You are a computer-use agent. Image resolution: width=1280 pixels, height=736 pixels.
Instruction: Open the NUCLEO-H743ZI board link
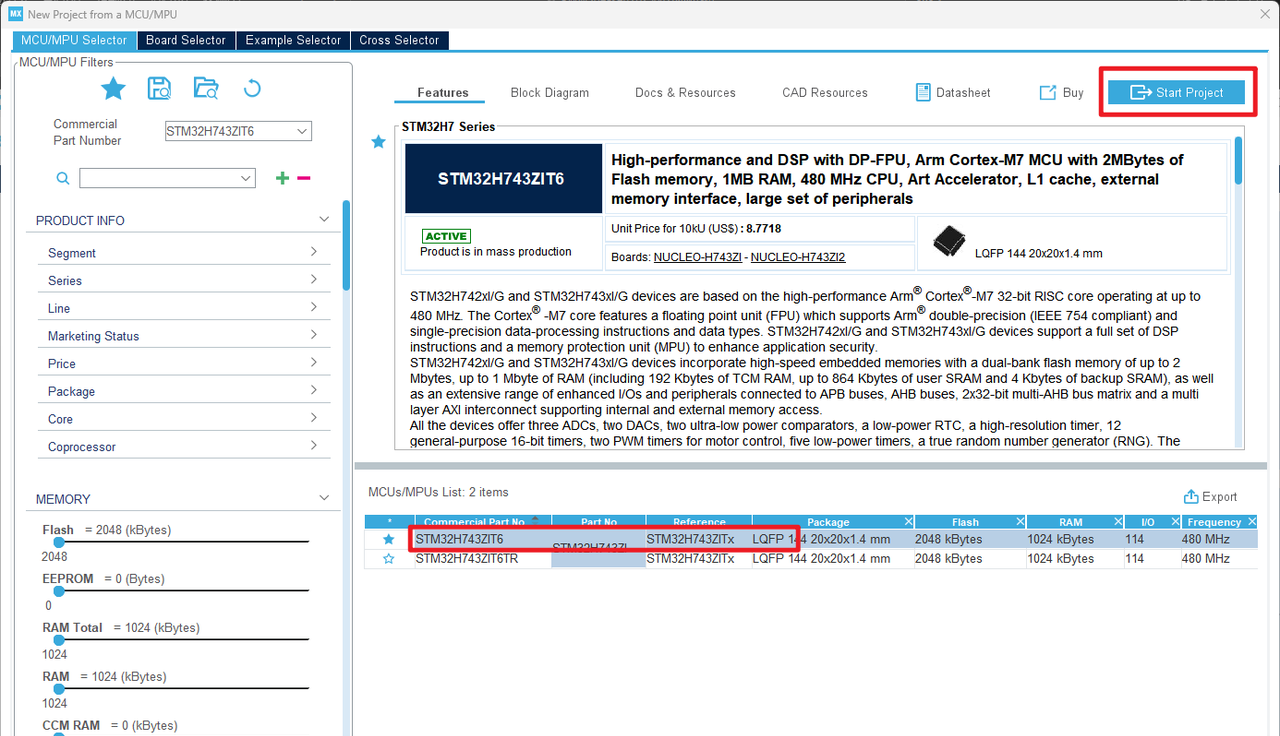pyautogui.click(x=698, y=257)
